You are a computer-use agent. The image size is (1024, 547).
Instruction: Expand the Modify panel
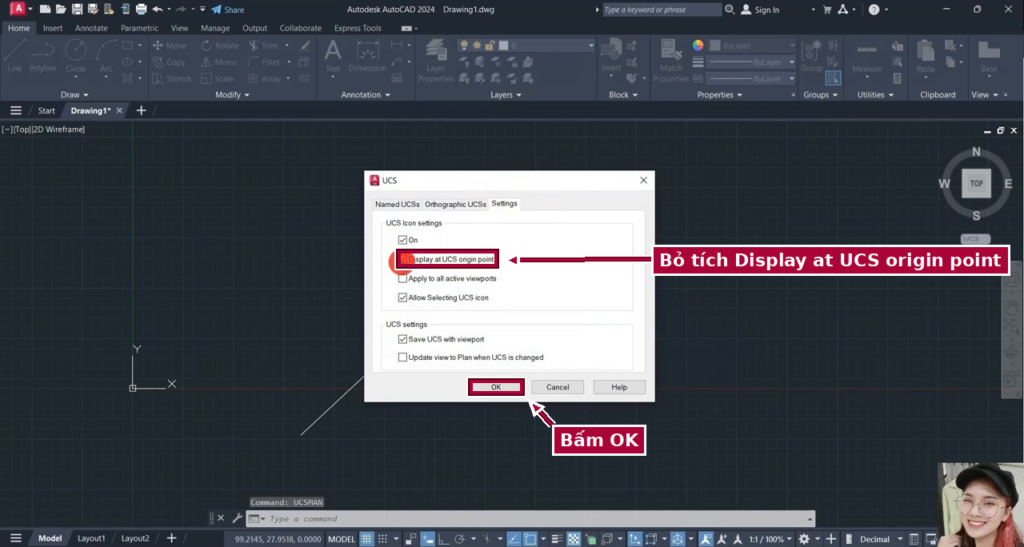tap(232, 95)
